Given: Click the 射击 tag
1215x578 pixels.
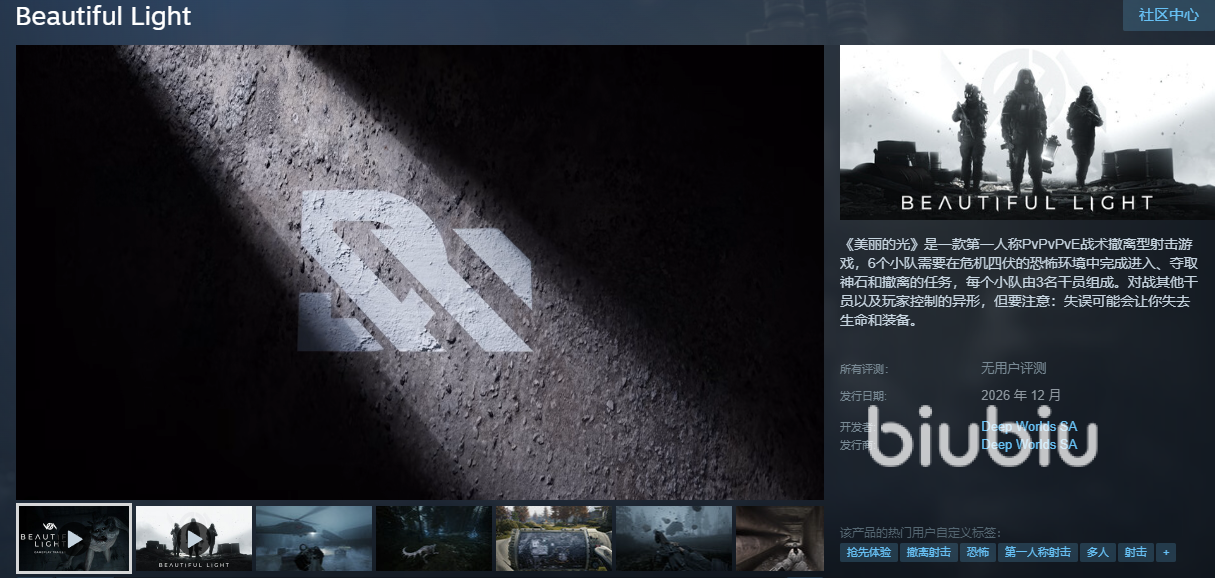Looking at the screenshot, I should click(1135, 552).
